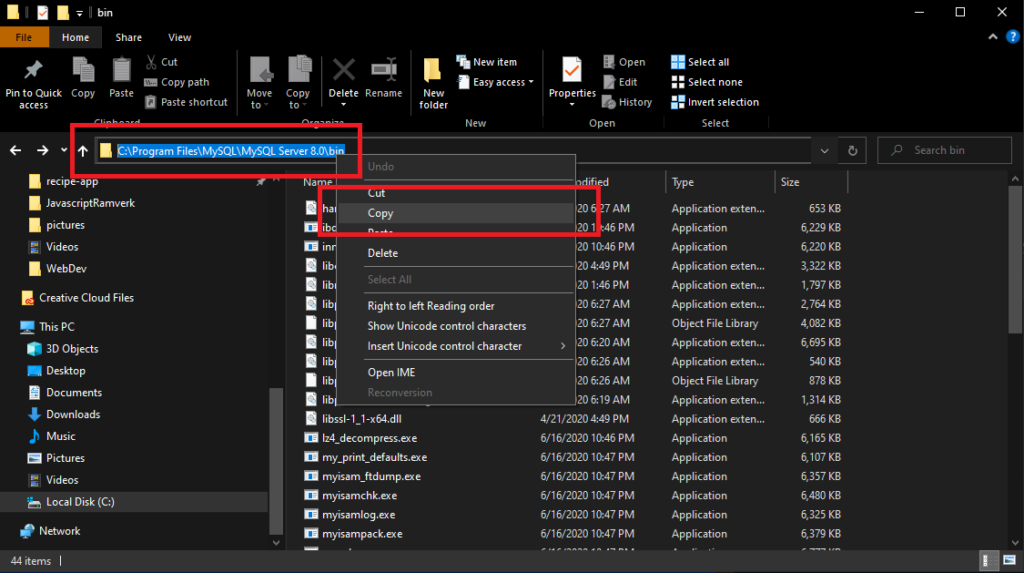Select the file myisamchk.exe
Viewport: 1024px width, 573px height.
359,496
